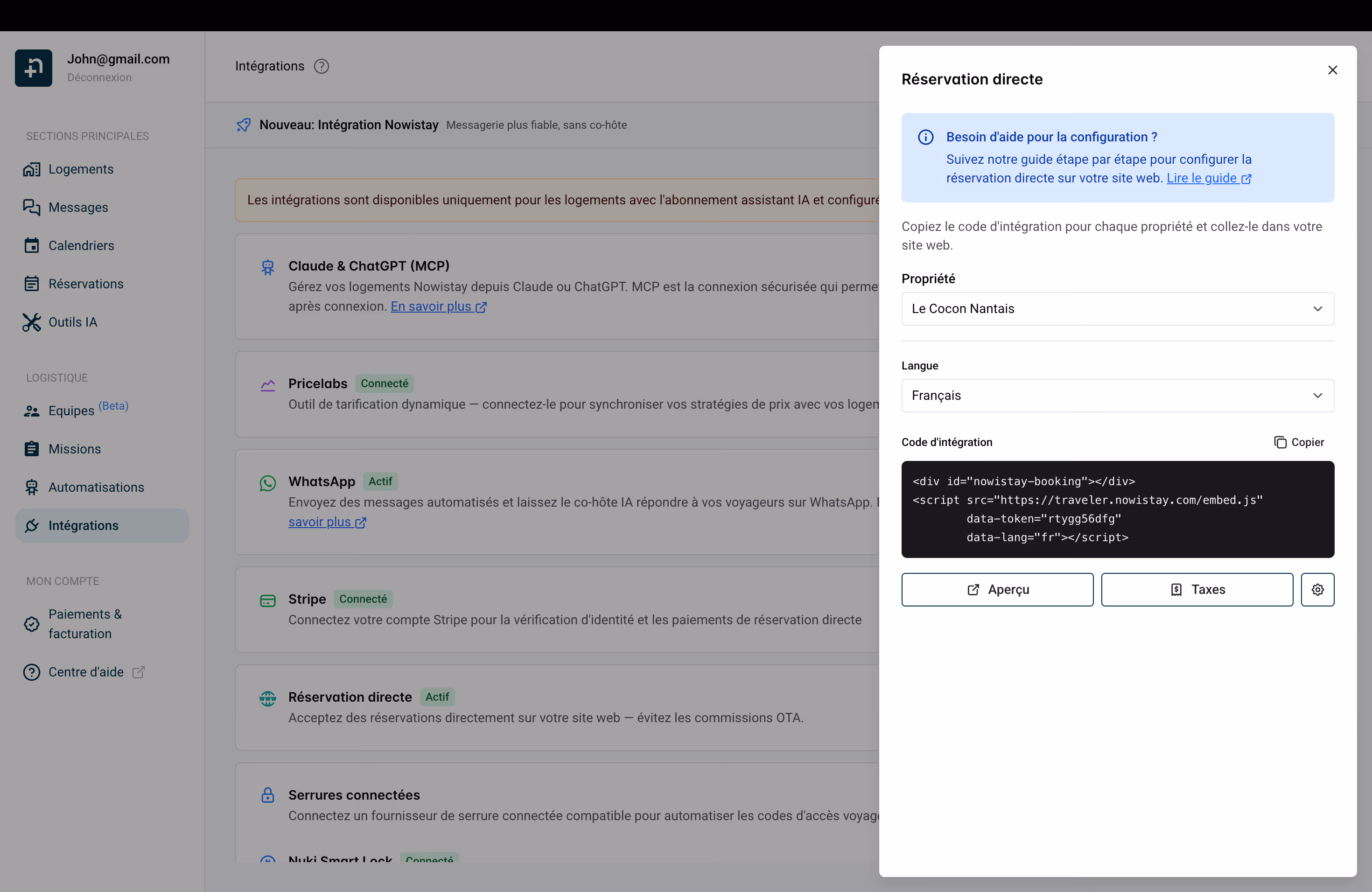
Task: Open Messages in the sidebar
Action: click(102, 208)
